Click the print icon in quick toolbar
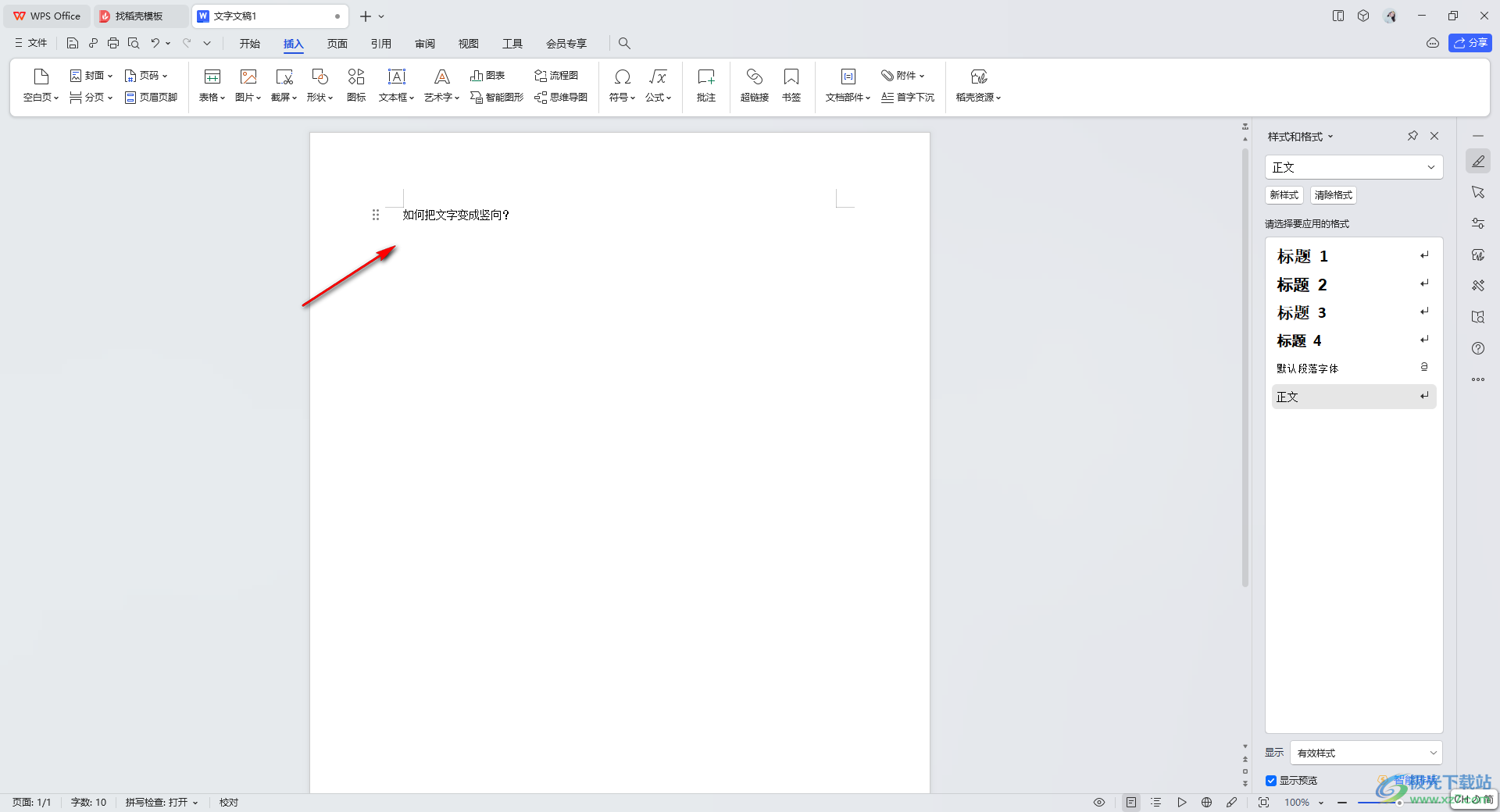1500x812 pixels. (113, 43)
